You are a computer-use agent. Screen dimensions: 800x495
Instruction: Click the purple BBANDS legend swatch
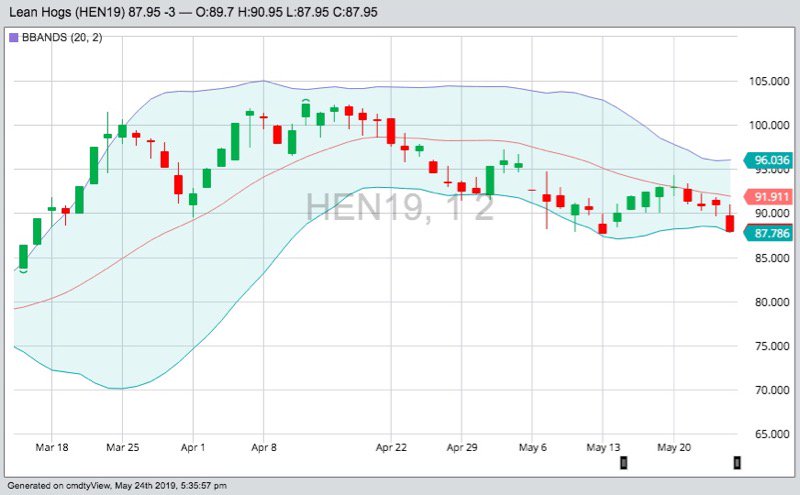point(14,37)
